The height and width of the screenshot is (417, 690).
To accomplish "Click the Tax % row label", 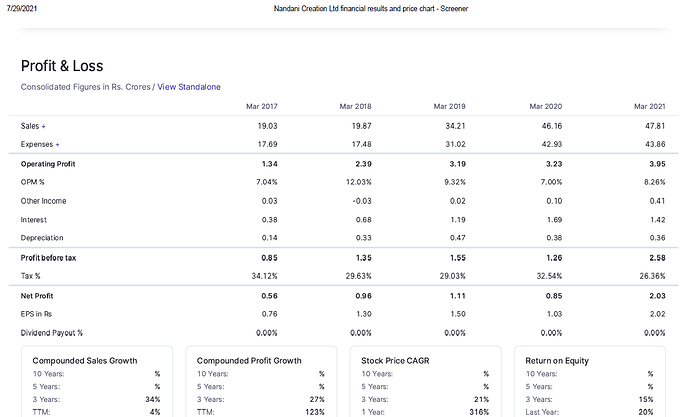I will pos(30,276).
